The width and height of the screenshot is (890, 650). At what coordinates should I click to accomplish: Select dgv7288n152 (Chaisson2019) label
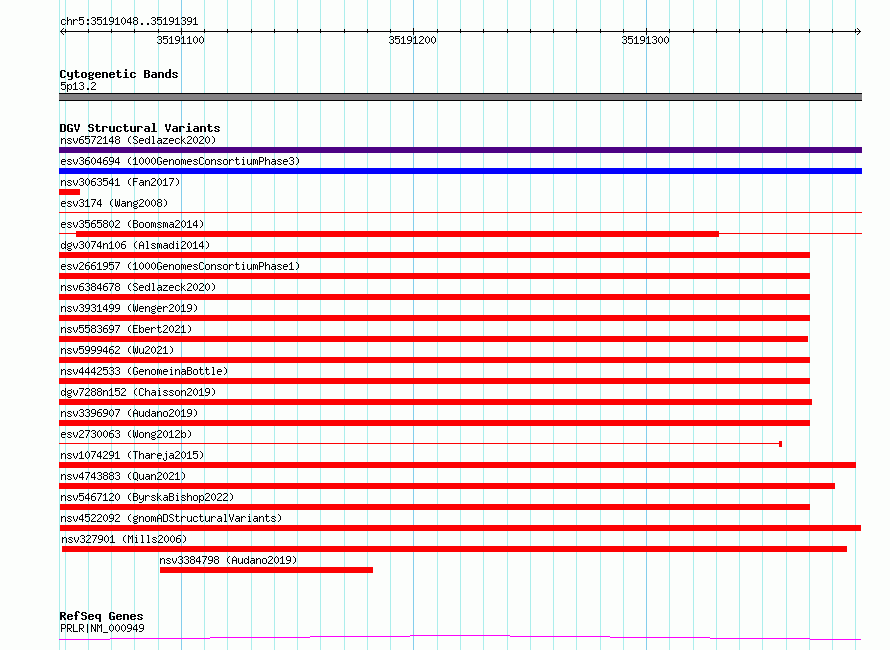(x=138, y=392)
